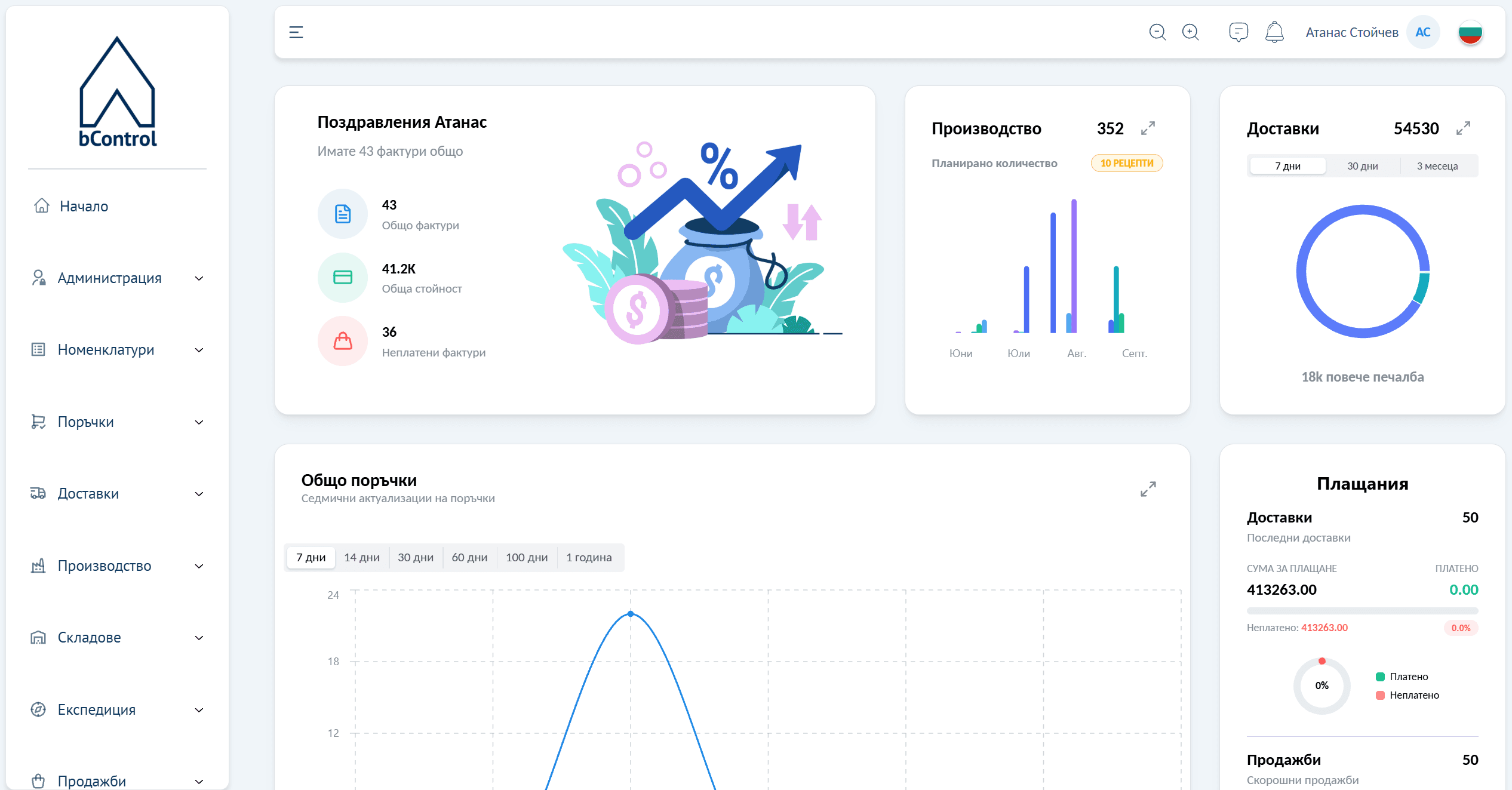Select 60 дни in orders chart
The image size is (1512, 790).
click(x=469, y=557)
